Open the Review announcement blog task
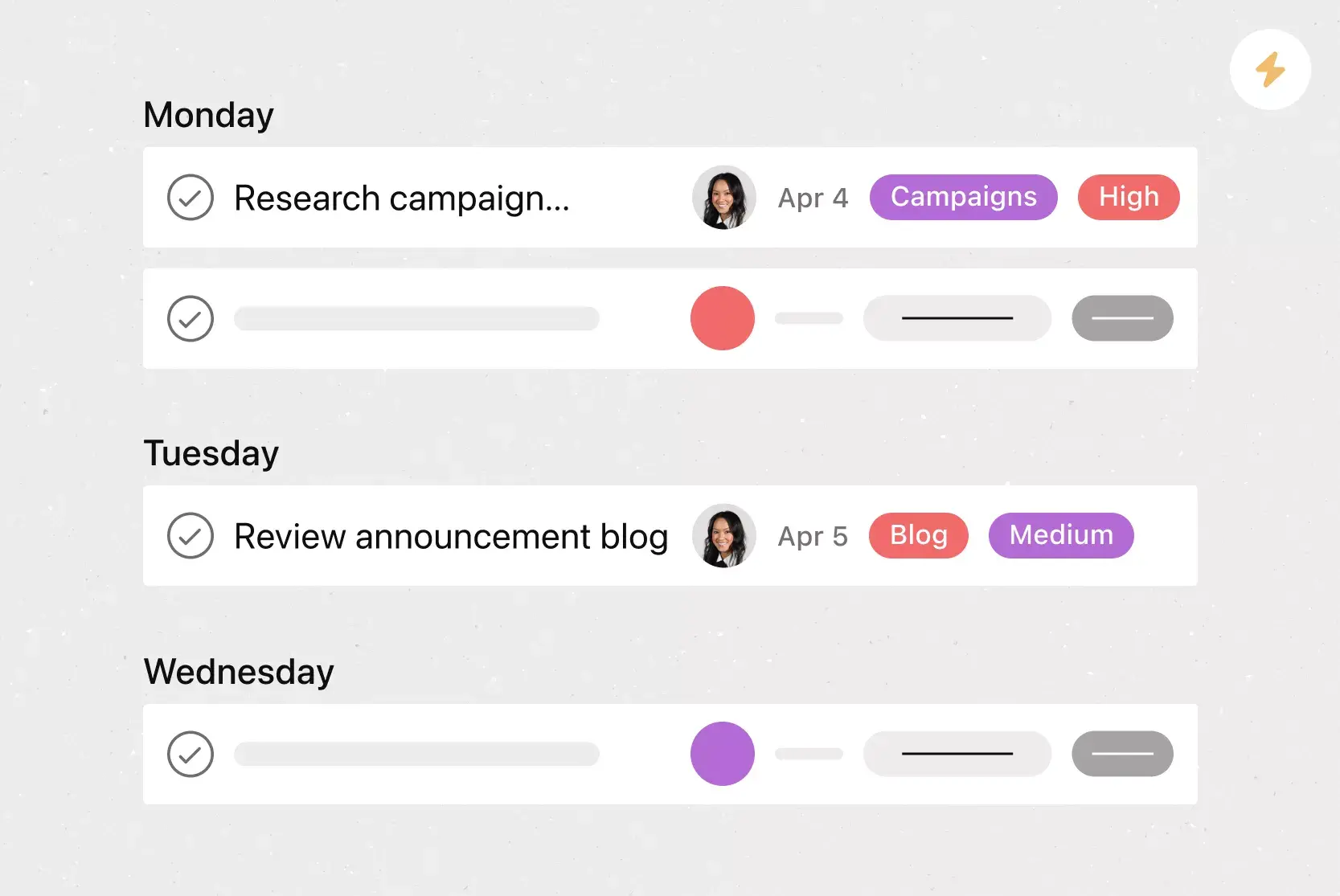The image size is (1340, 896). coord(451,537)
